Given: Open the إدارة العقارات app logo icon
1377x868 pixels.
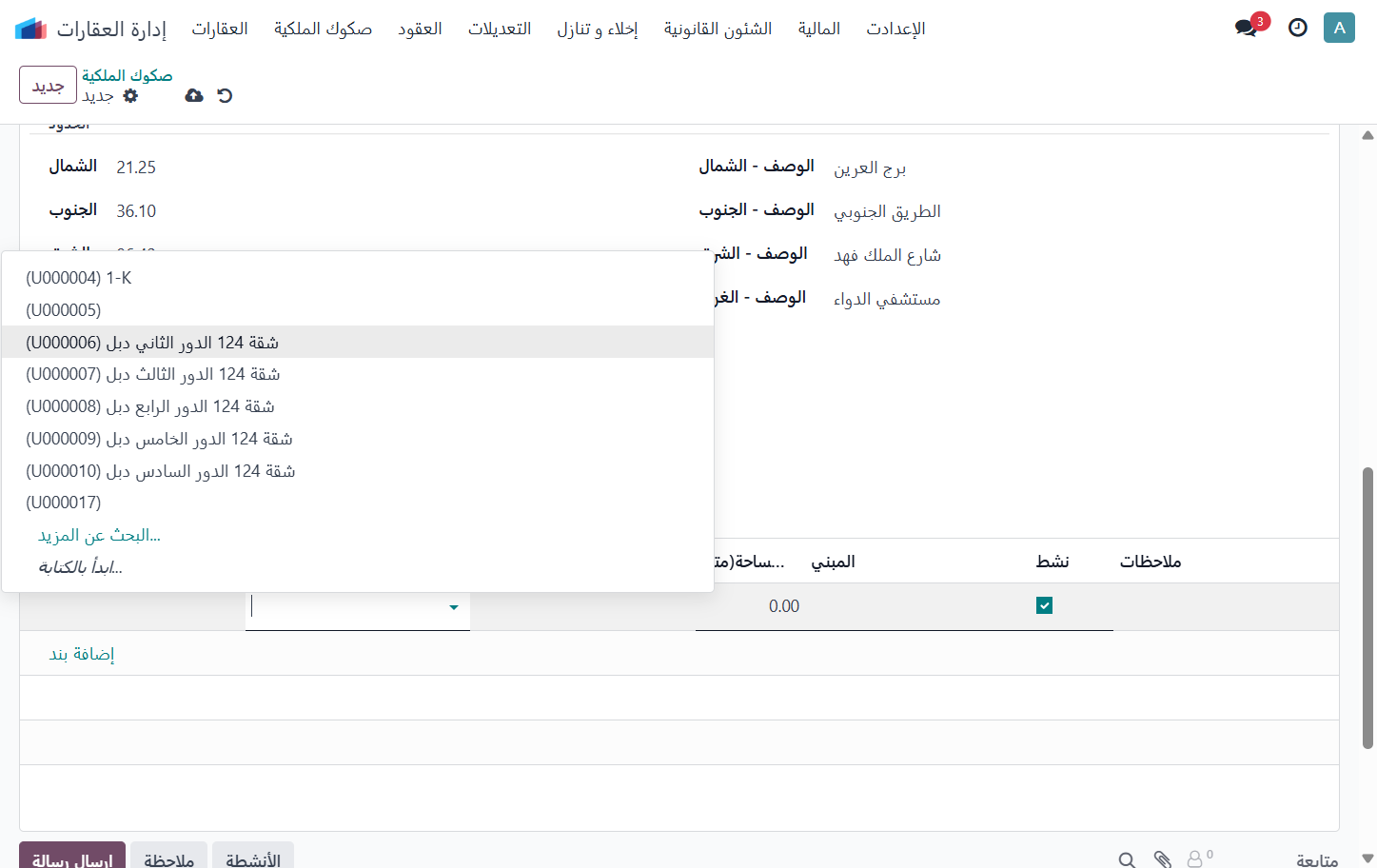Looking at the screenshot, I should [x=30, y=29].
